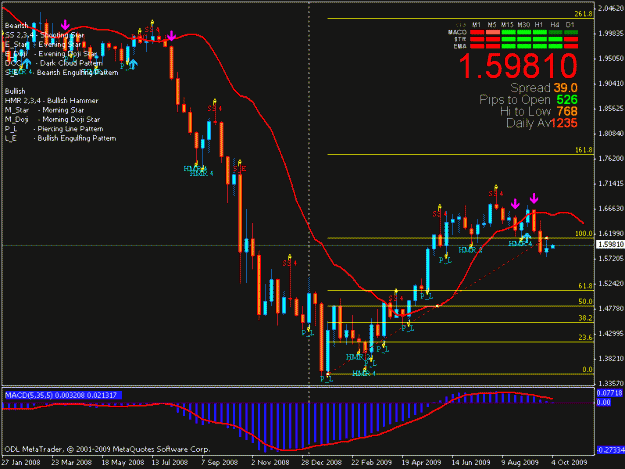Click the MACD(5,35,5) indicator label
This screenshot has width=625, height=469.
[x=63, y=395]
